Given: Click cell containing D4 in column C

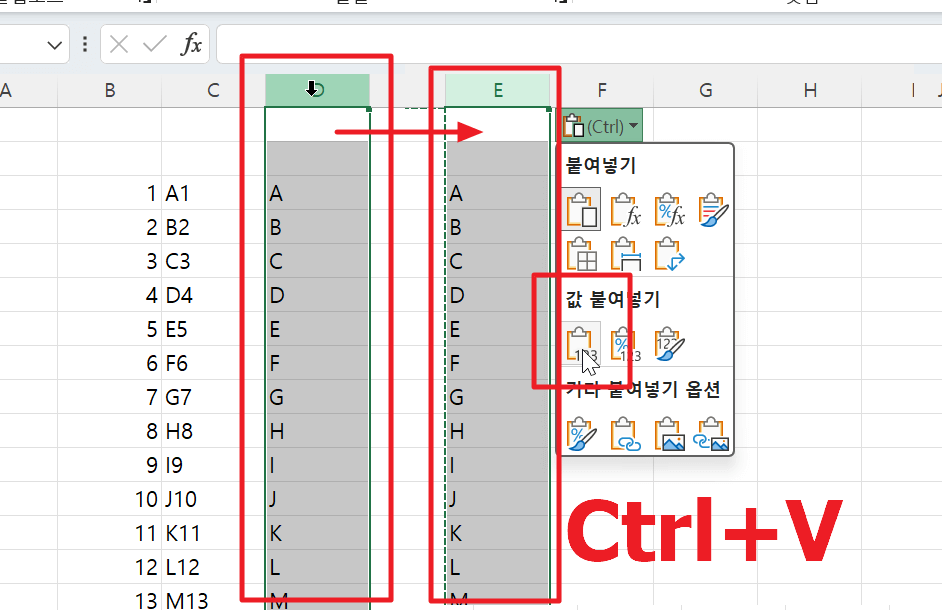Looking at the screenshot, I should click(x=213, y=295).
